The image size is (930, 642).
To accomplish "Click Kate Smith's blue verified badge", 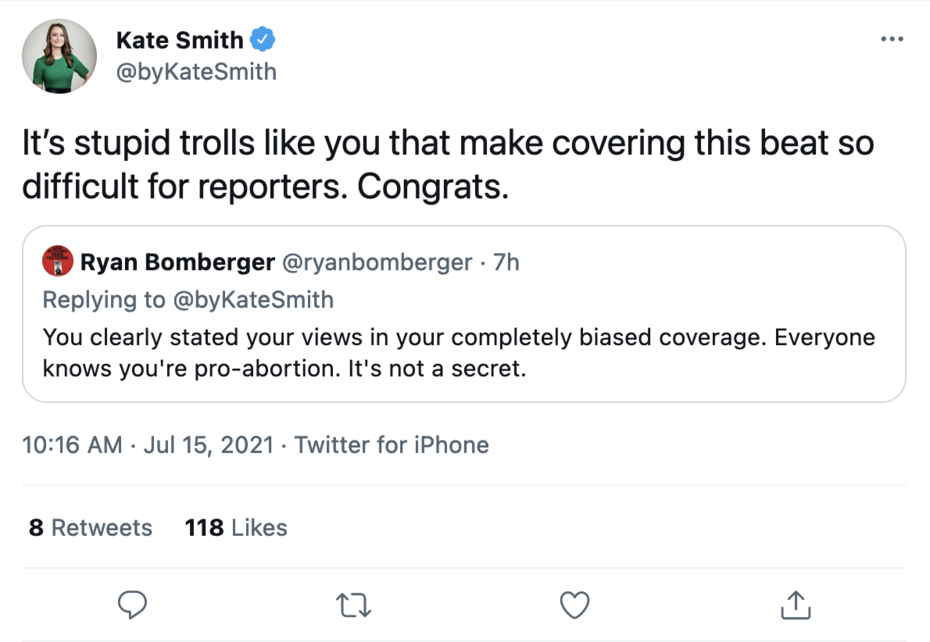I will (x=263, y=40).
